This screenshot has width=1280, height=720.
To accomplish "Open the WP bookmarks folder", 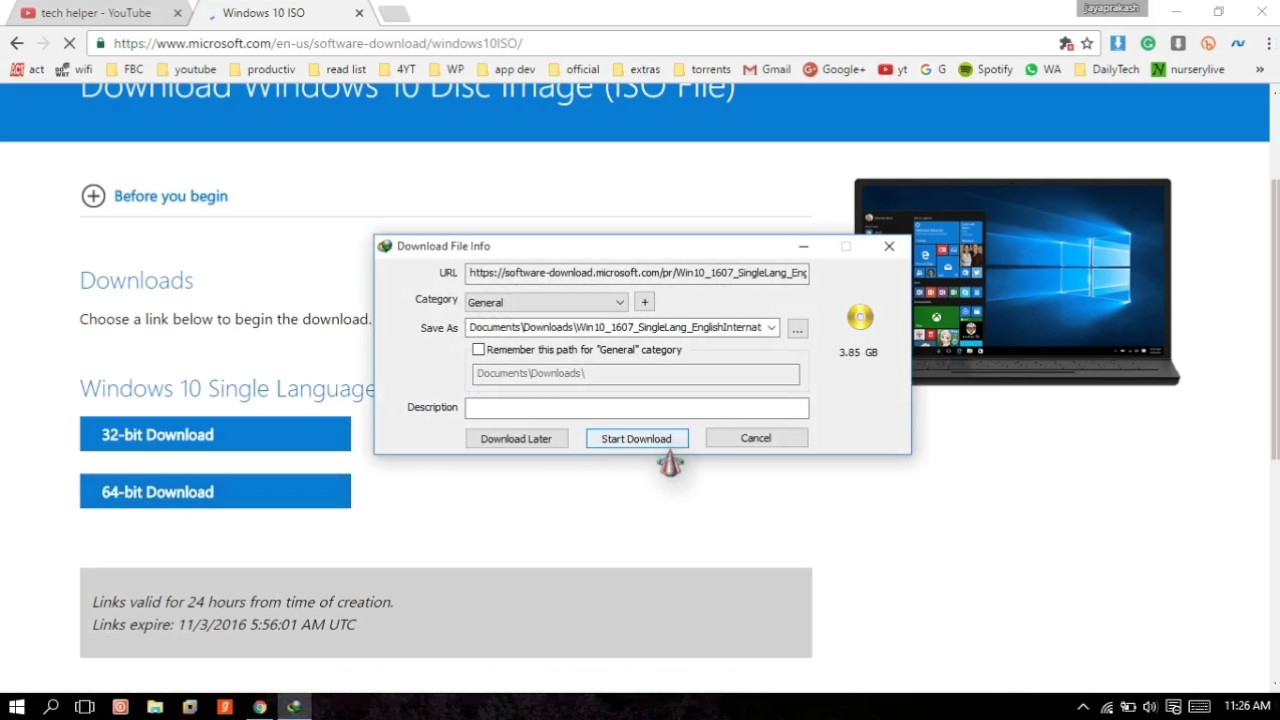I will pyautogui.click(x=446, y=69).
